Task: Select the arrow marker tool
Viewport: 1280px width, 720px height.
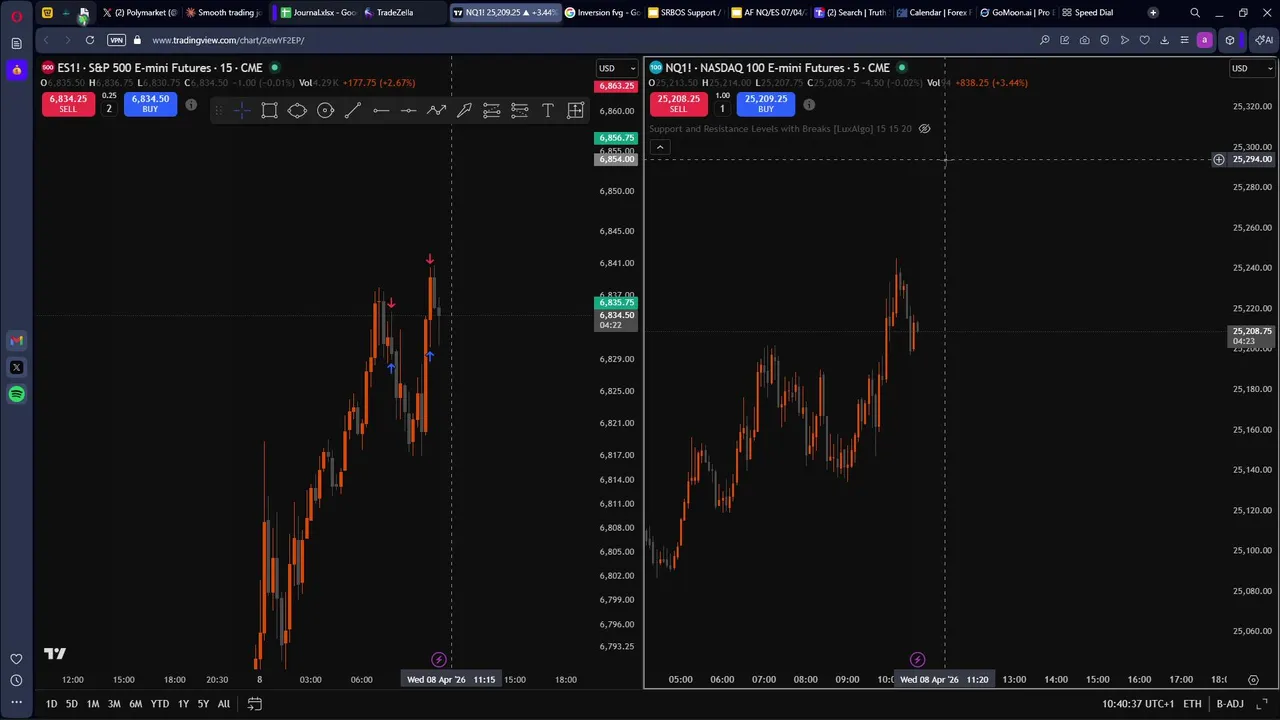Action: [x=464, y=110]
